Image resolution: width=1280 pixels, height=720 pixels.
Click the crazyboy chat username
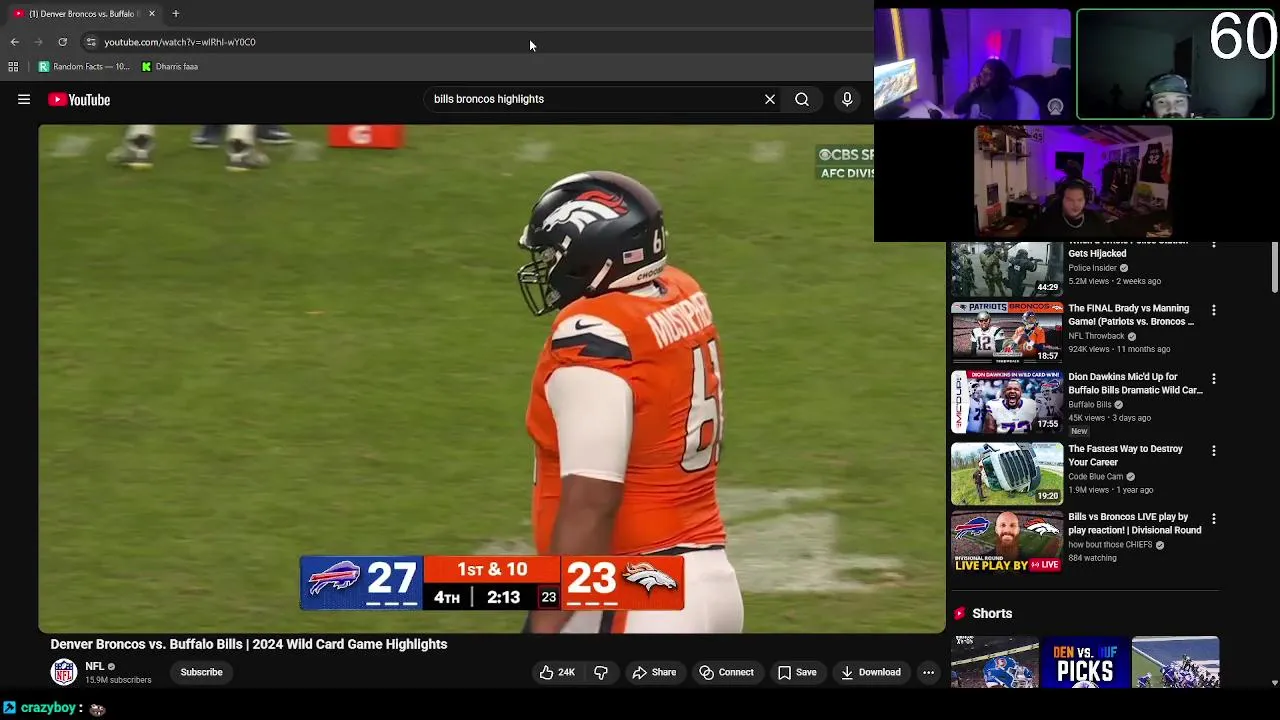click(x=48, y=708)
